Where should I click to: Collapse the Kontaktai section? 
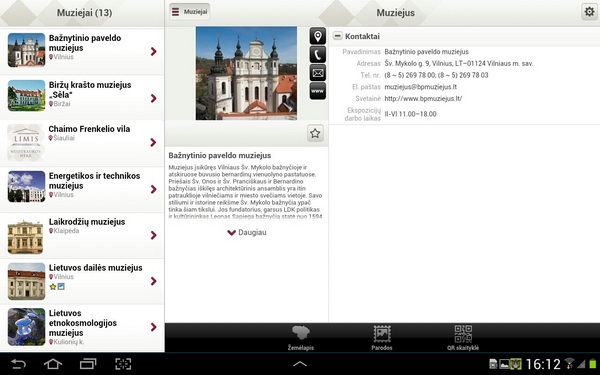(x=338, y=36)
